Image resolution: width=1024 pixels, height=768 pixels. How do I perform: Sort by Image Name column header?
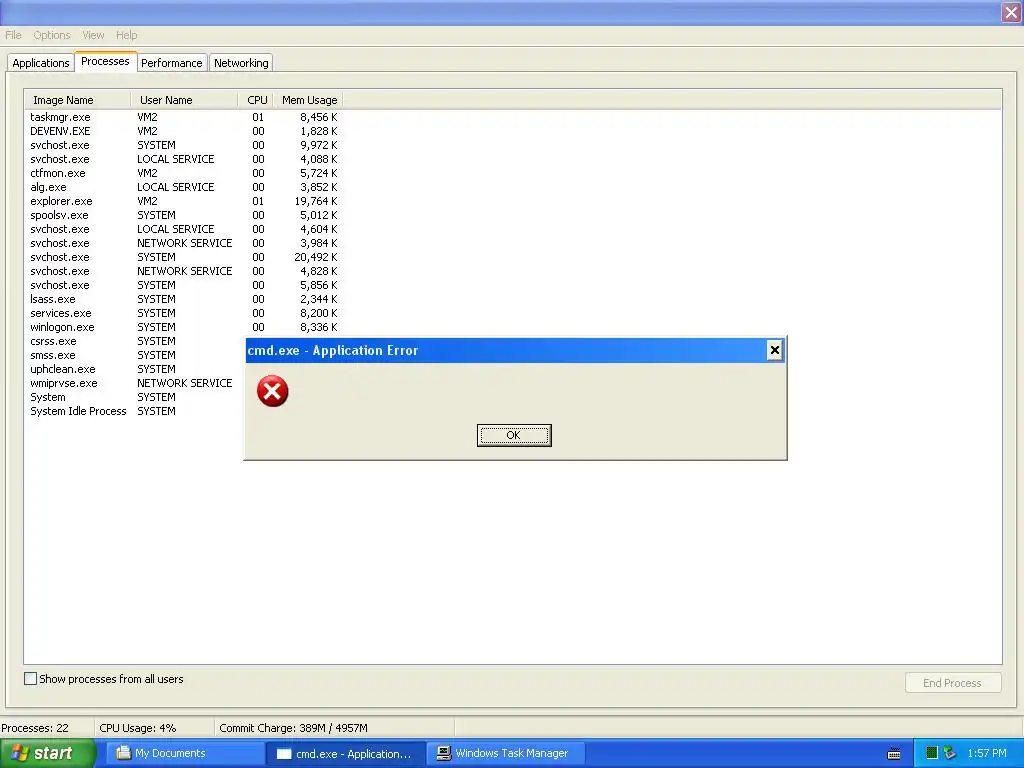[x=78, y=100]
